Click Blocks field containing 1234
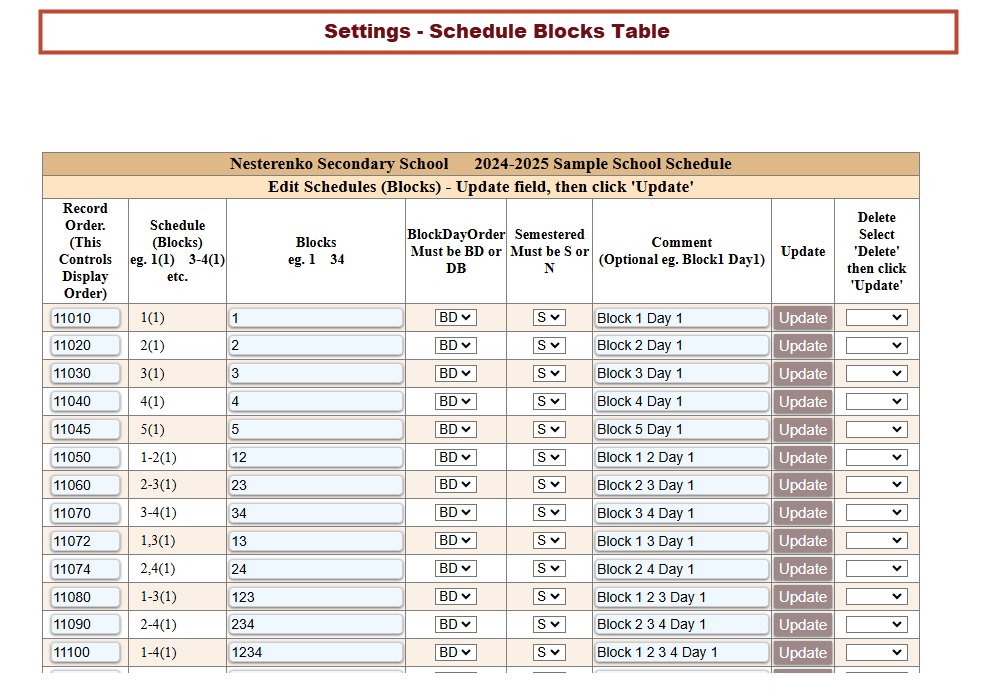The height and width of the screenshot is (700, 1000). (x=315, y=653)
